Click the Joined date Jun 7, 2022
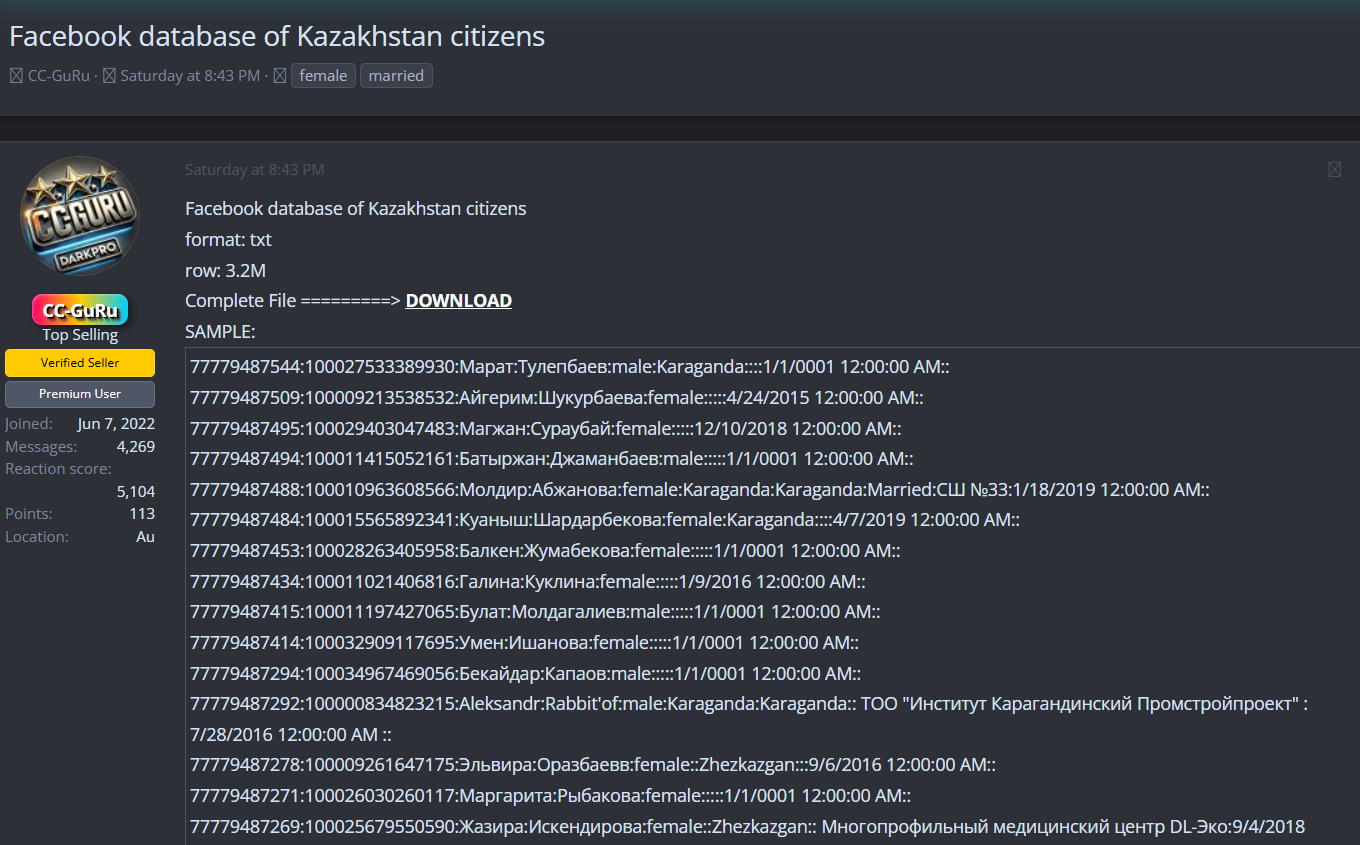 coord(116,424)
